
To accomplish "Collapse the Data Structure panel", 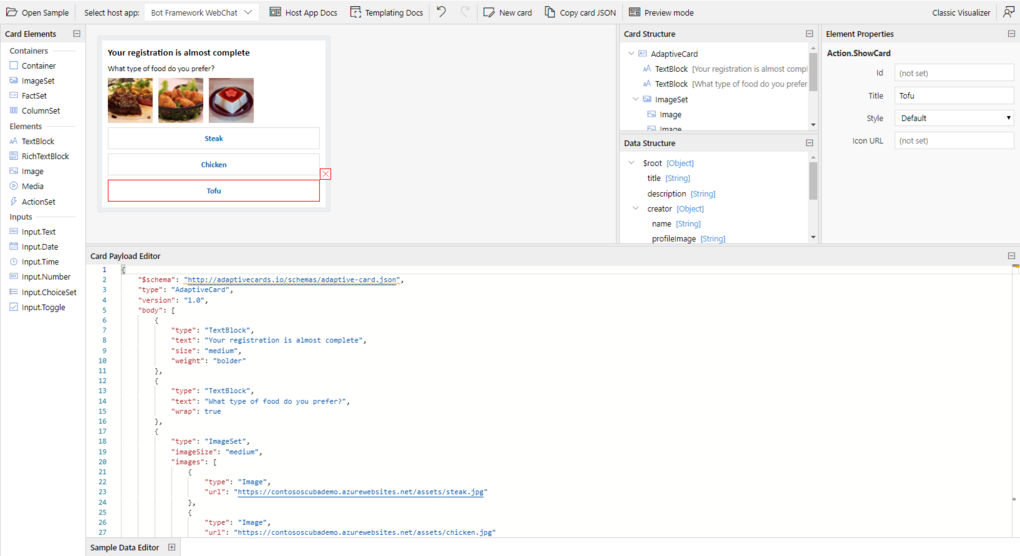I will [809, 143].
